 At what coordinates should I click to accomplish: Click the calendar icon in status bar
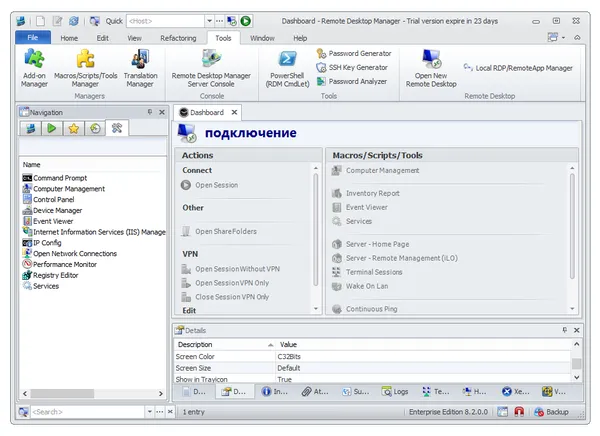point(502,412)
